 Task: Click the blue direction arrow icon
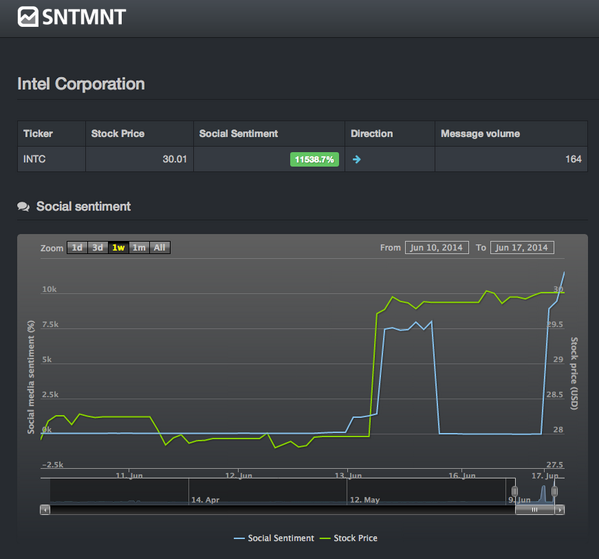[x=356, y=159]
